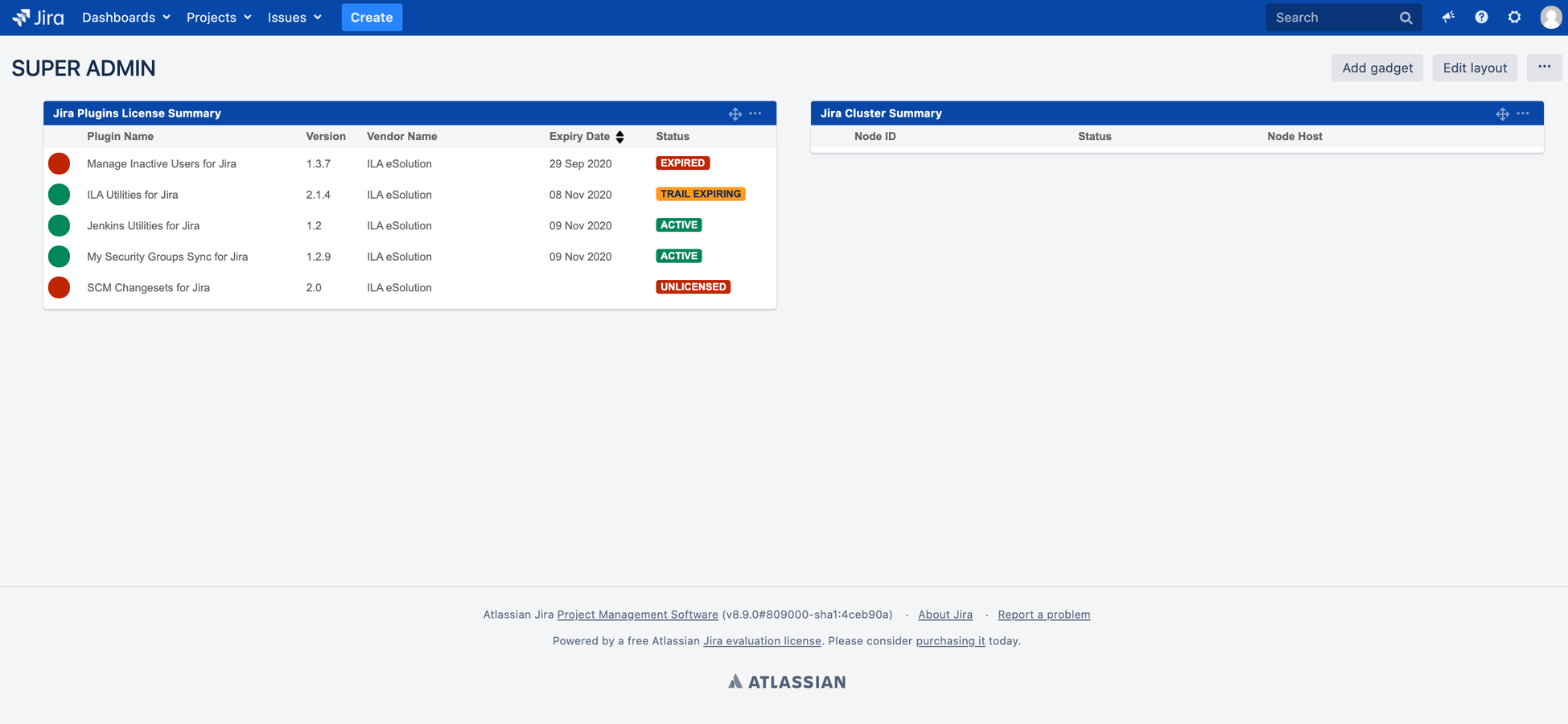Click ACTIVE badge for Jenkins Utilities
1568x724 pixels.
(679, 225)
